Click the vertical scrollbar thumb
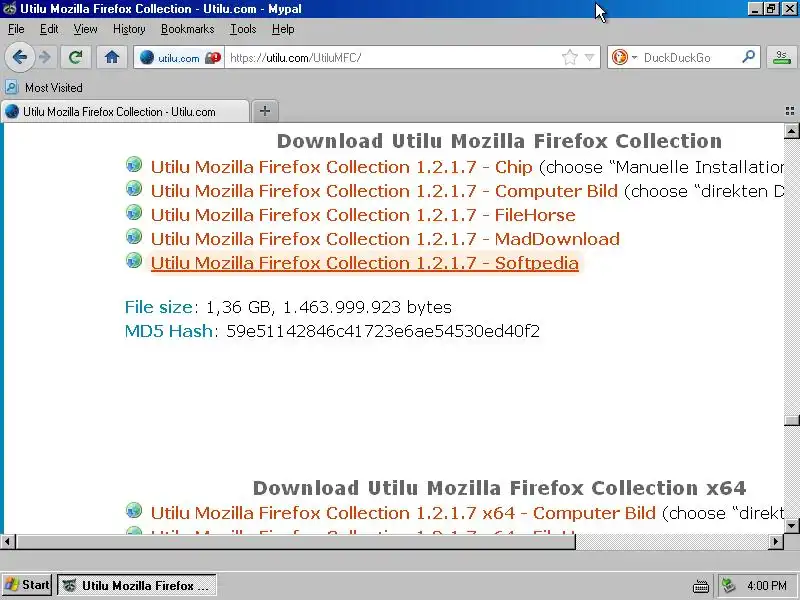This screenshot has width=800, height=600. 791,420
